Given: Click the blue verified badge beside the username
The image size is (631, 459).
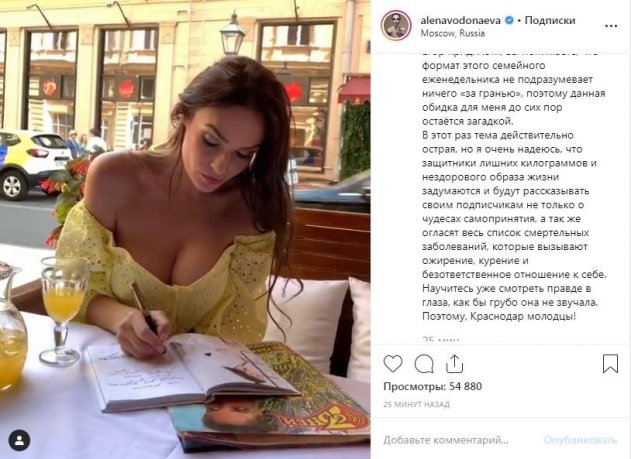Looking at the screenshot, I should (509, 20).
